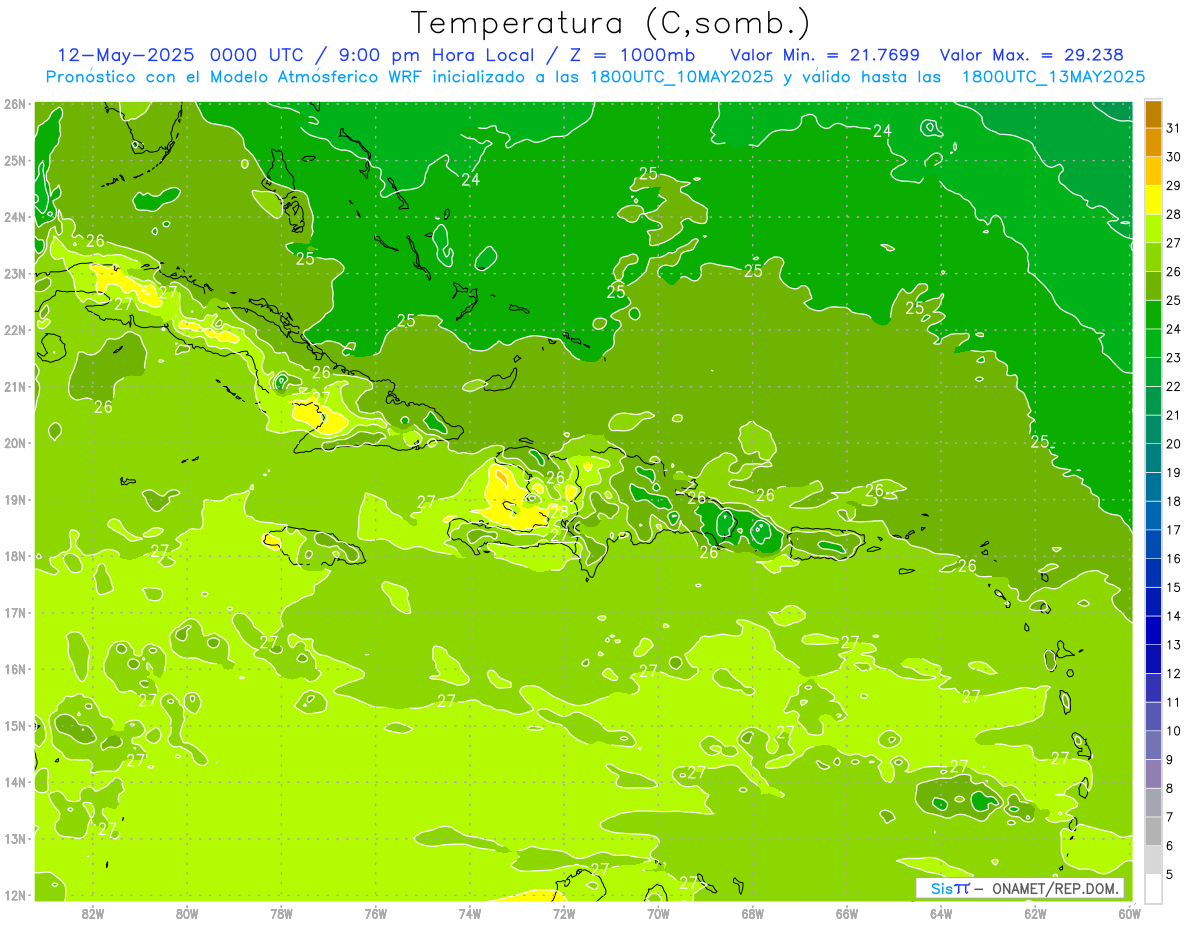This screenshot has width=1200, height=927.
Task: Click the "Z = 1000mb" level text
Action: [x=632, y=55]
